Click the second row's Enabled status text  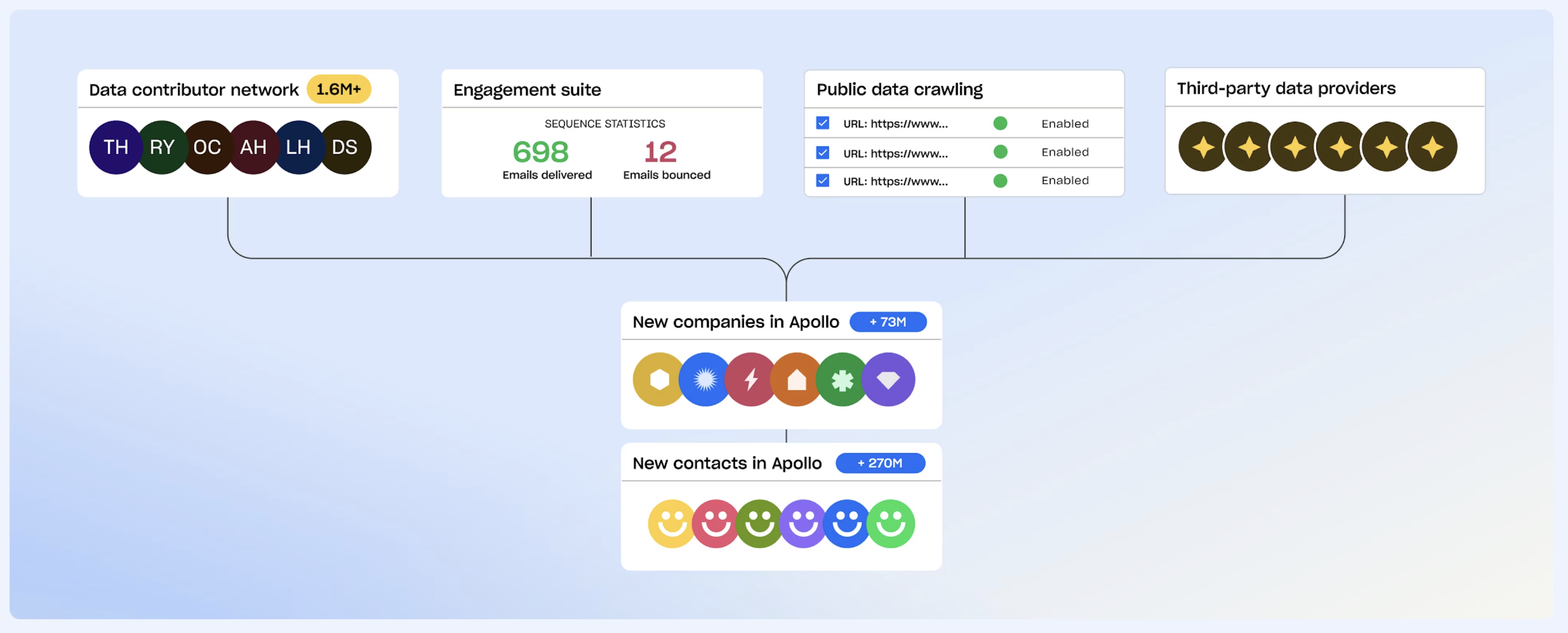click(1065, 152)
